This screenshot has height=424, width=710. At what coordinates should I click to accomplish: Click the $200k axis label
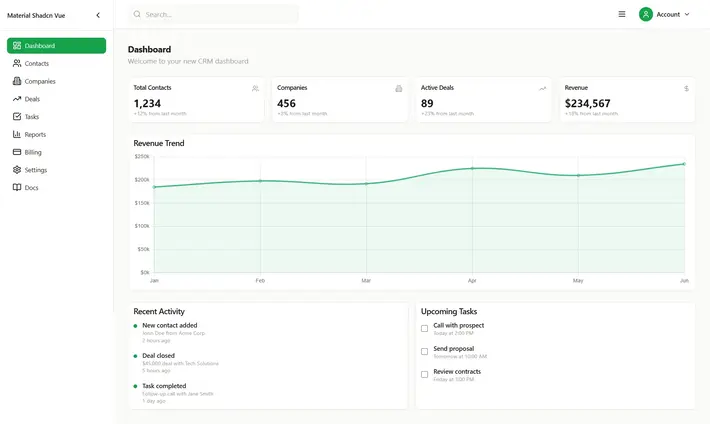pos(142,180)
